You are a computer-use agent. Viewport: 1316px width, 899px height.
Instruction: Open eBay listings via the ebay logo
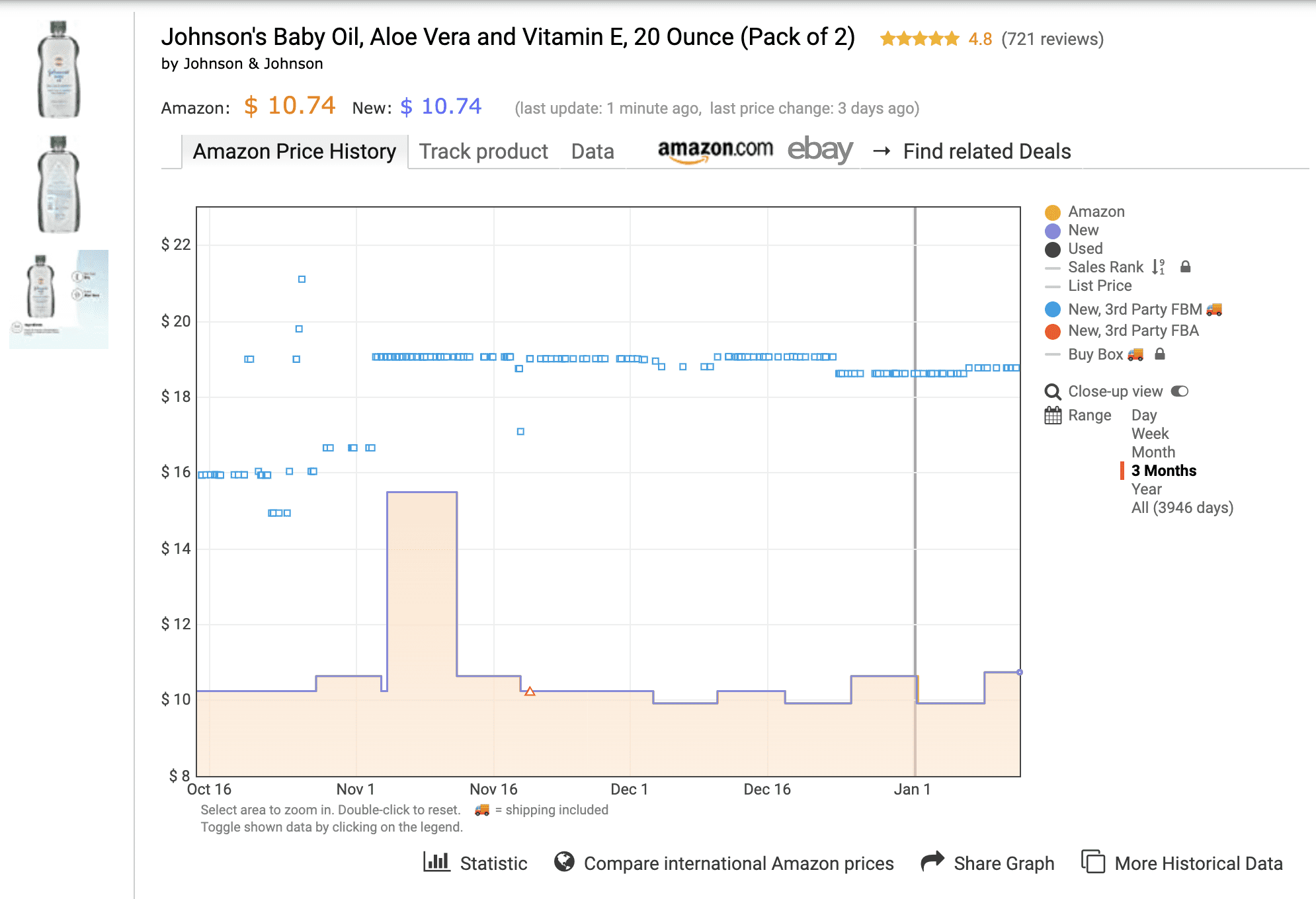click(x=819, y=150)
